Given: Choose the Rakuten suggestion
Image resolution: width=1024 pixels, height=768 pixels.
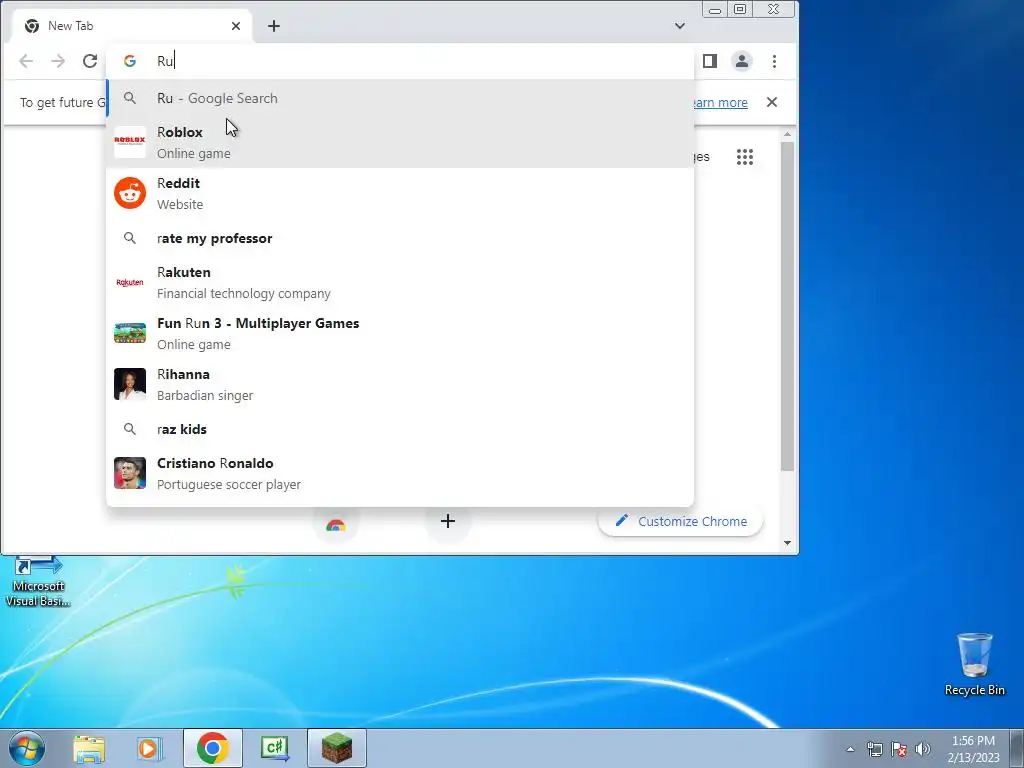Looking at the screenshot, I should tap(400, 282).
